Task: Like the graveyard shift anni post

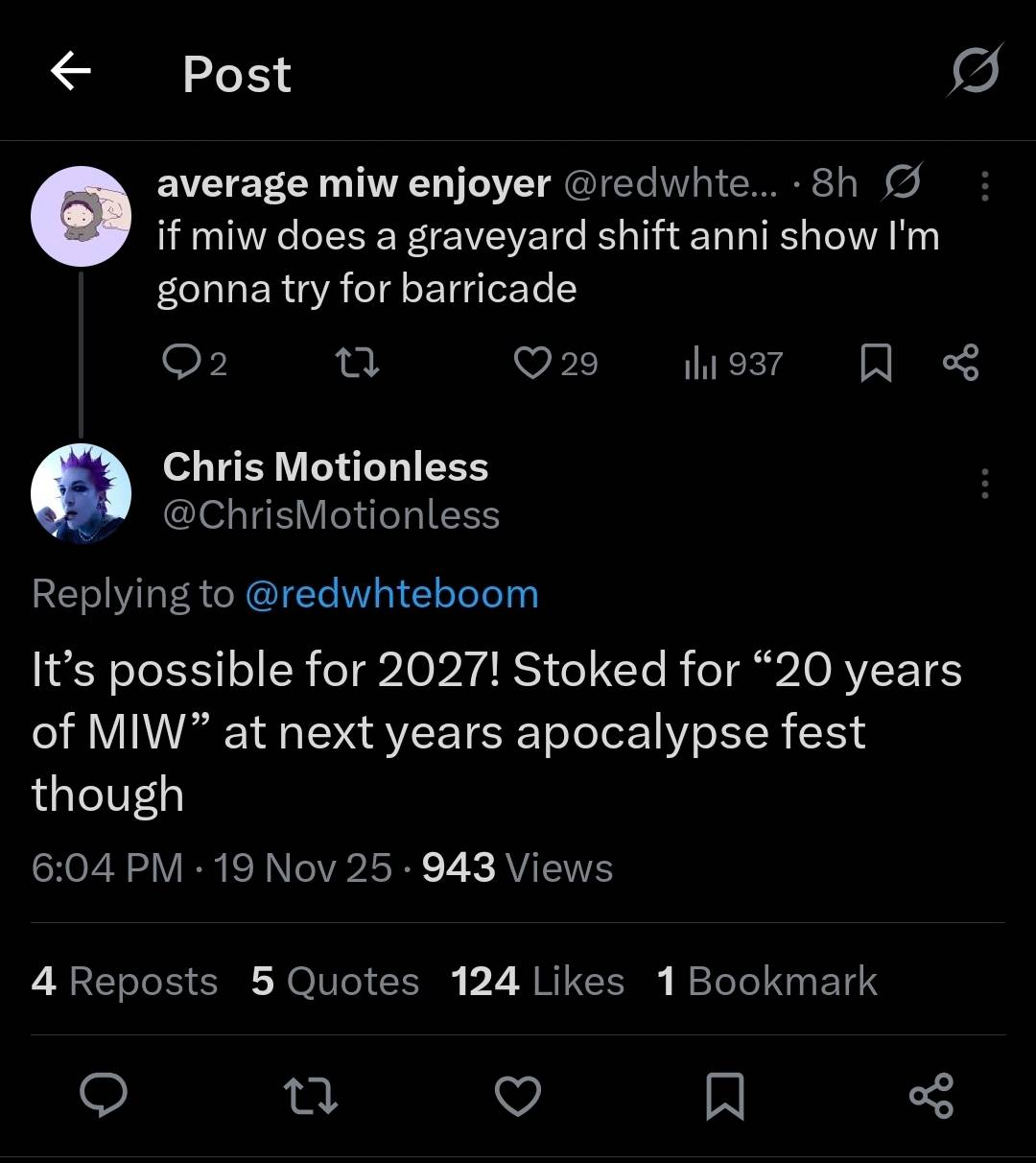Action: [532, 363]
